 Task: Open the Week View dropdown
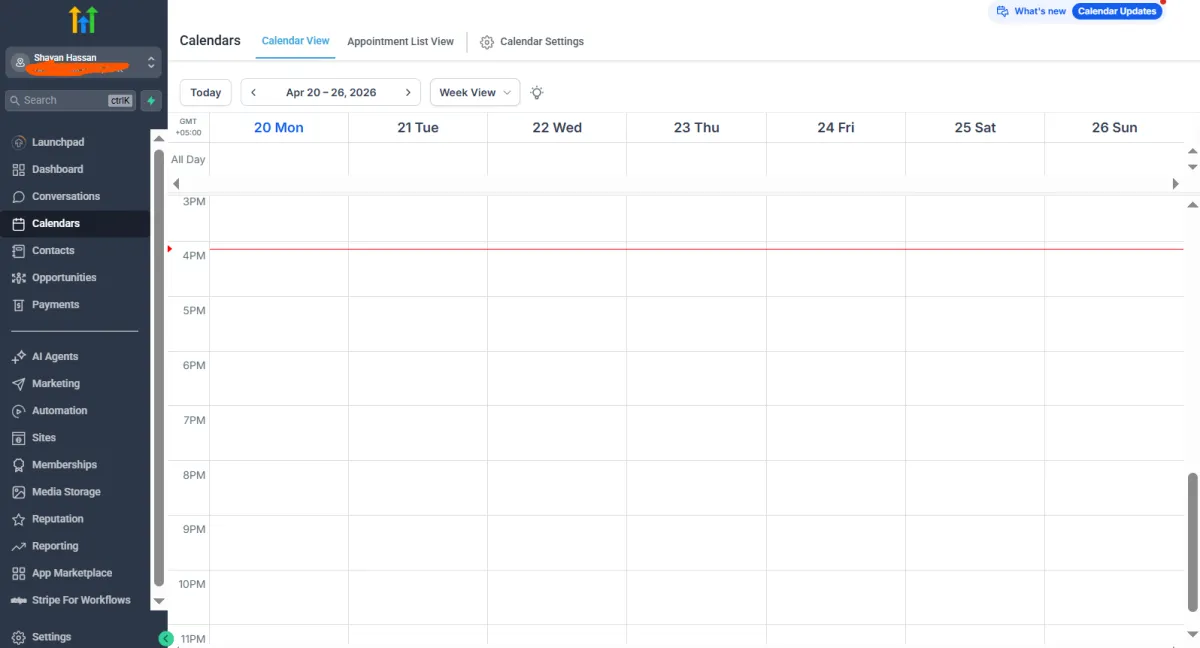475,92
